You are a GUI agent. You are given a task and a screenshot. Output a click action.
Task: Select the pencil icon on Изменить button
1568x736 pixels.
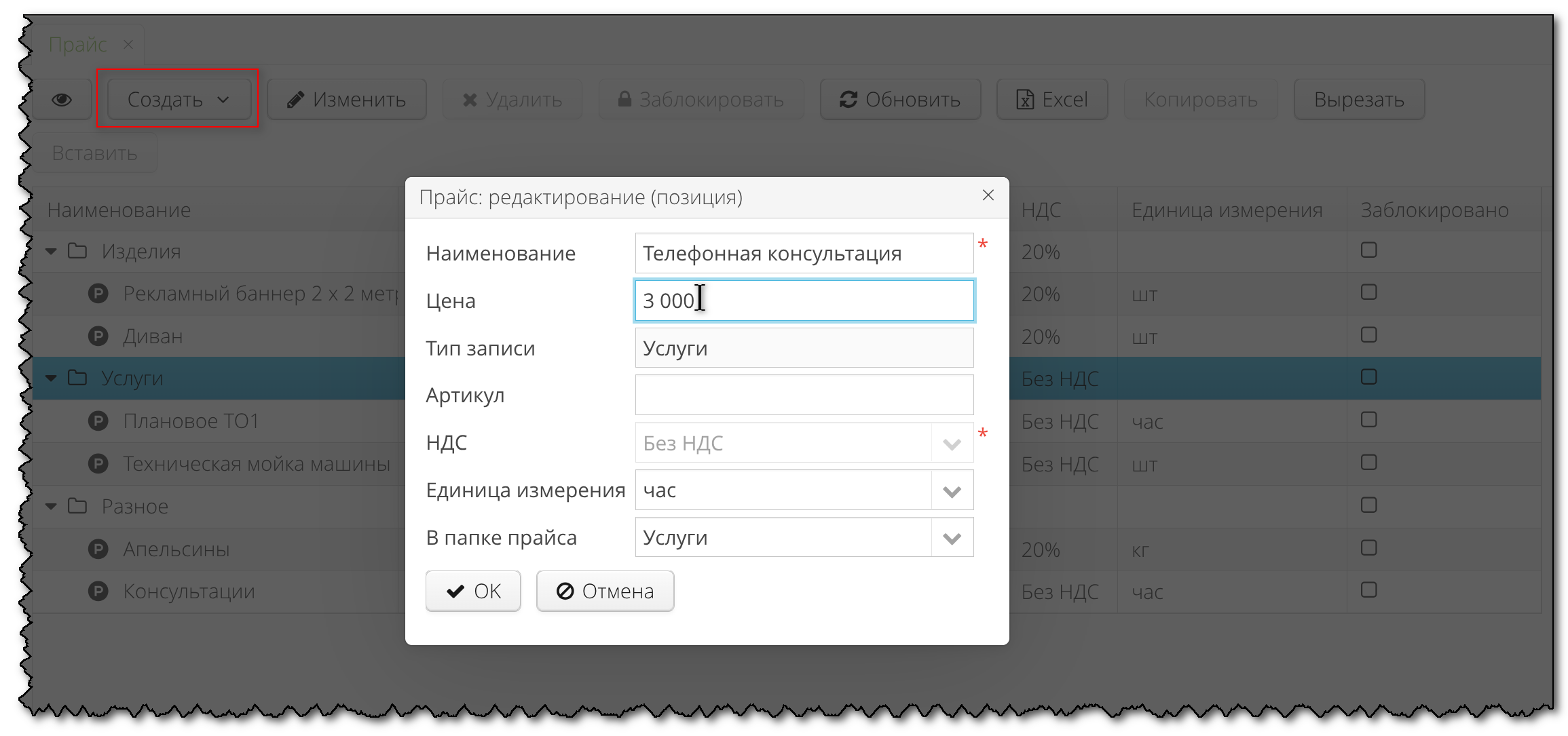pyautogui.click(x=295, y=99)
